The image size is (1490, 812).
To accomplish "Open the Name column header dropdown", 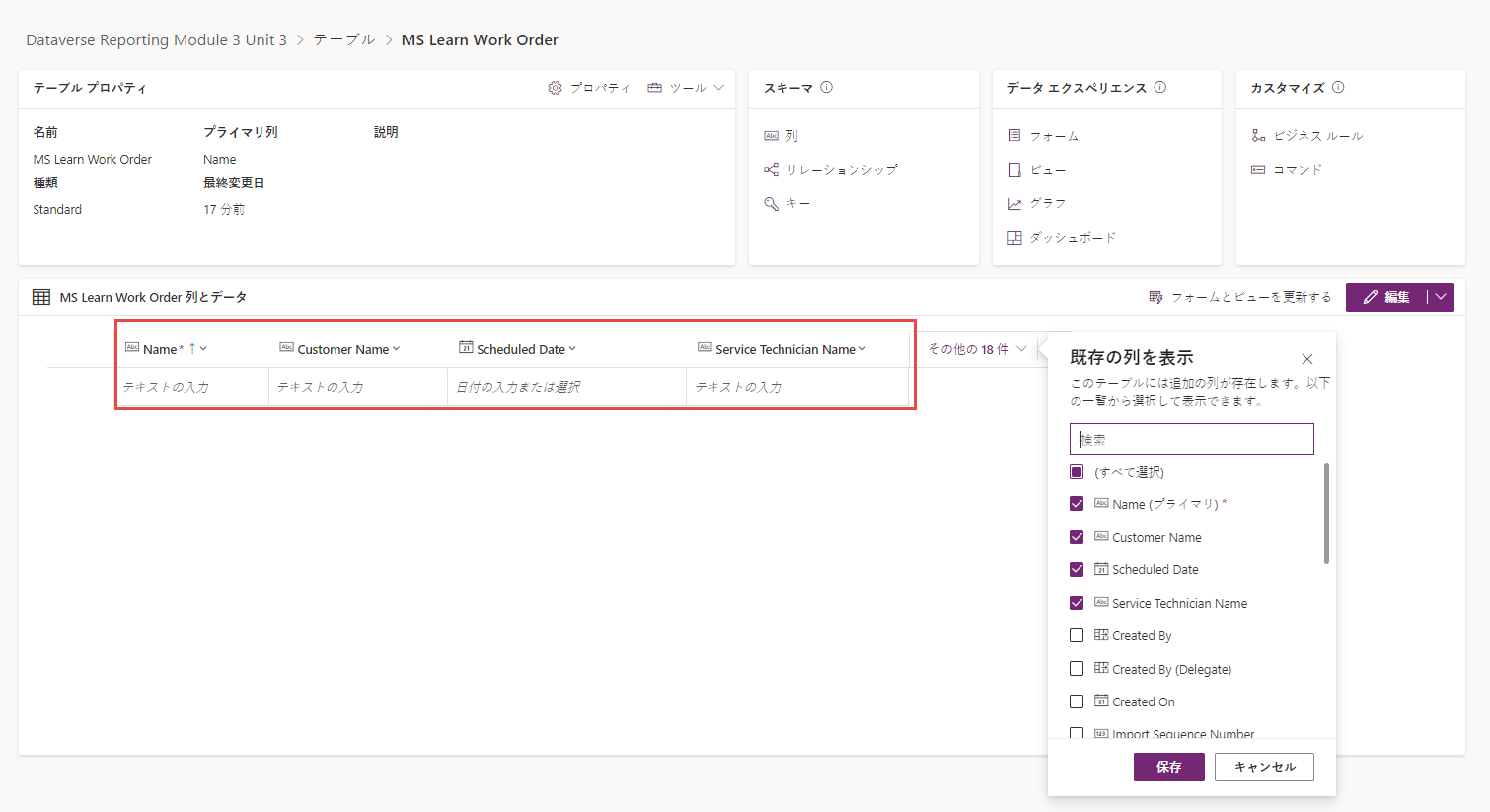I will (x=203, y=349).
